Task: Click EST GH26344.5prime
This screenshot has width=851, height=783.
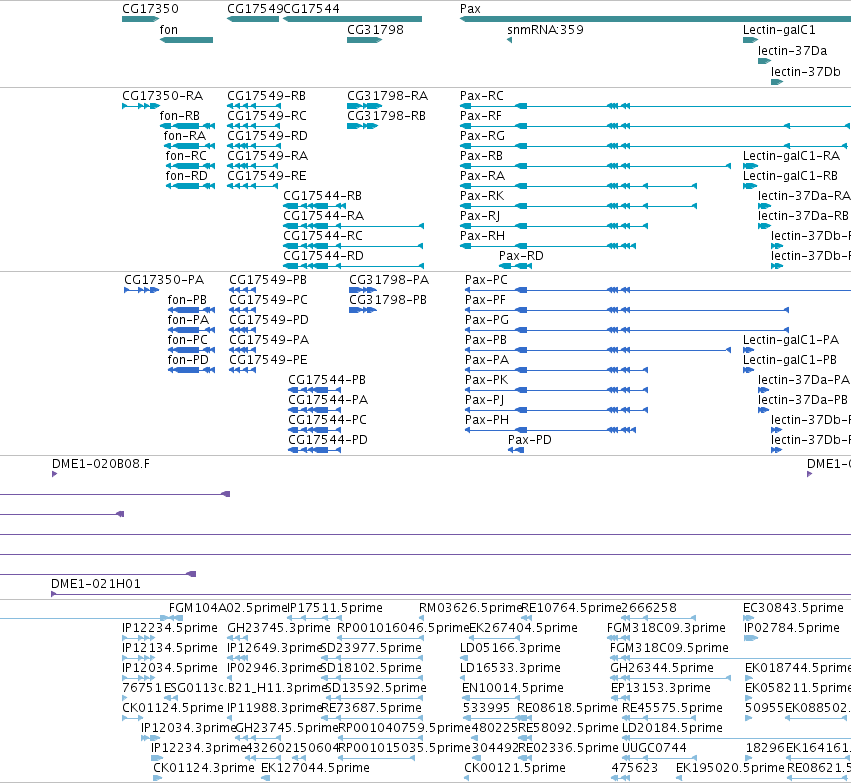Action: (671, 678)
